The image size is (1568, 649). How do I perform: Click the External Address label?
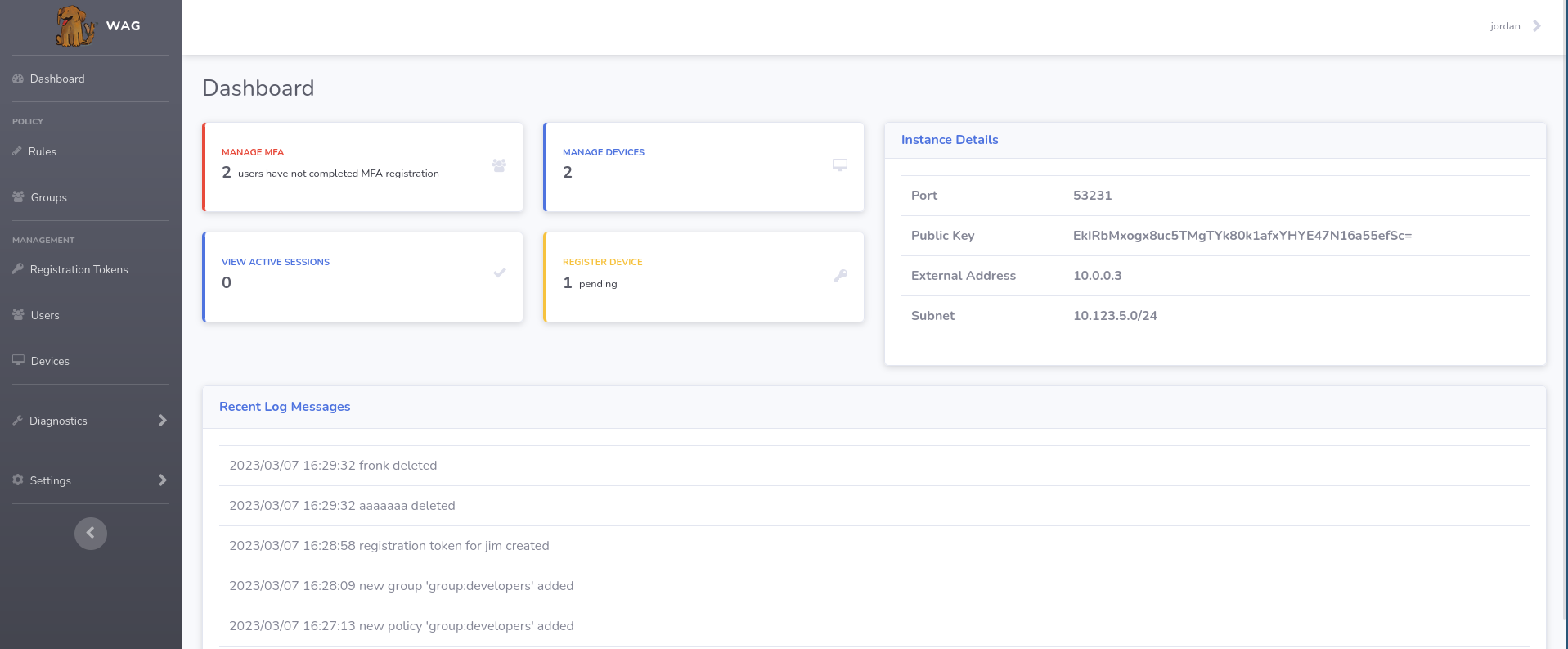964,276
